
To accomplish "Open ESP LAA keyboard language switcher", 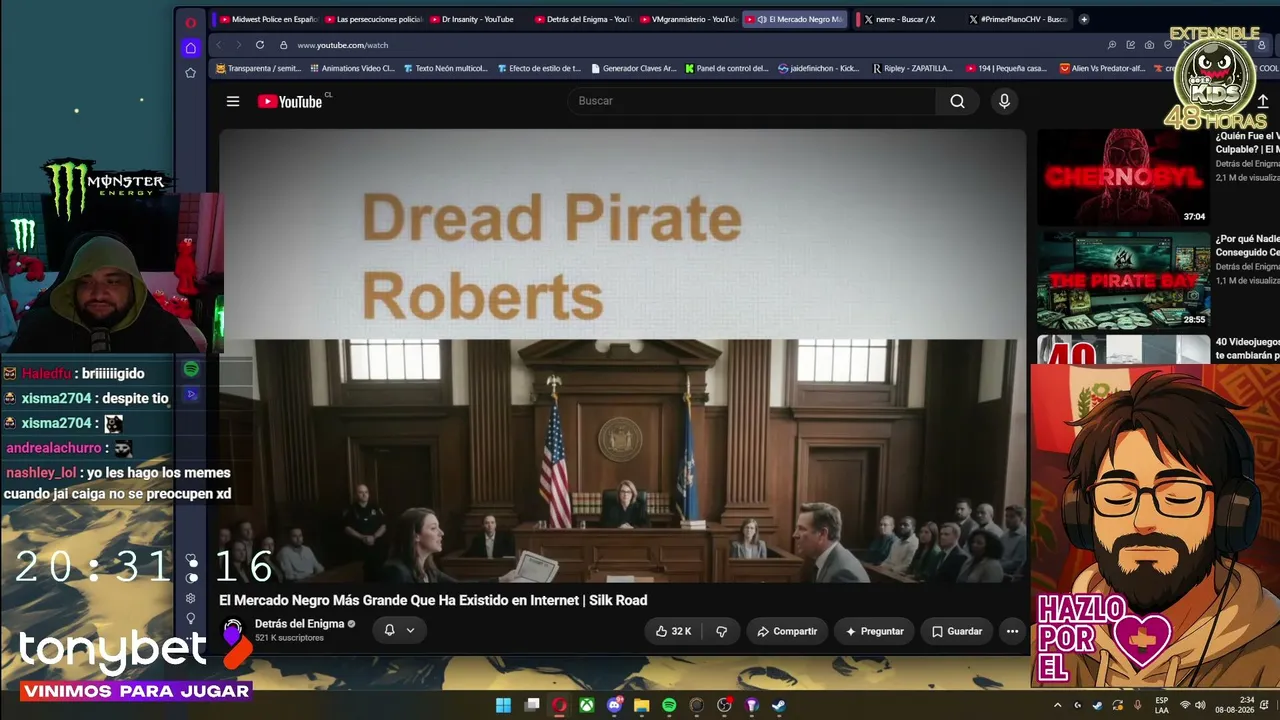I will (x=1162, y=705).
